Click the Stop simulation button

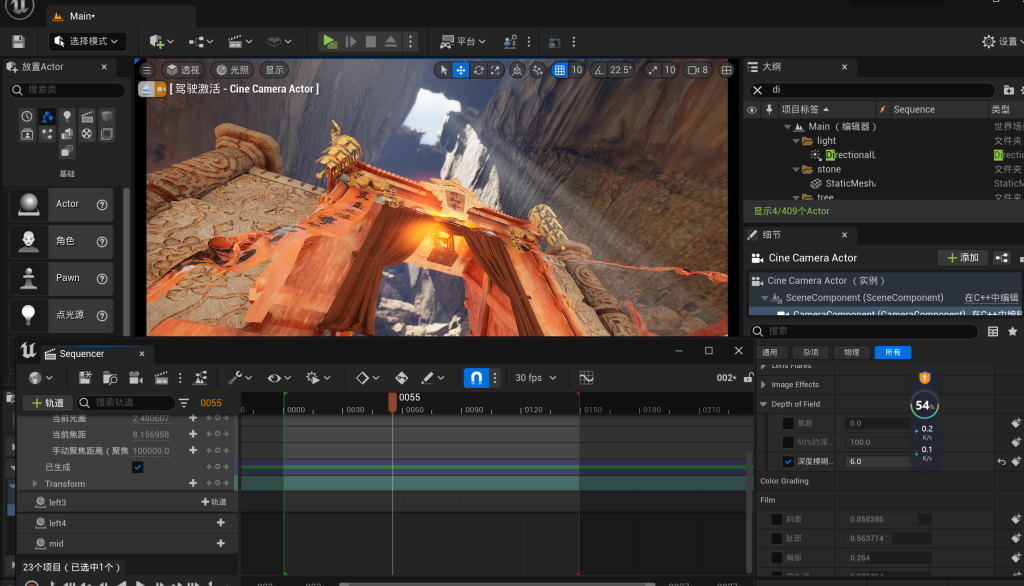pyautogui.click(x=370, y=42)
